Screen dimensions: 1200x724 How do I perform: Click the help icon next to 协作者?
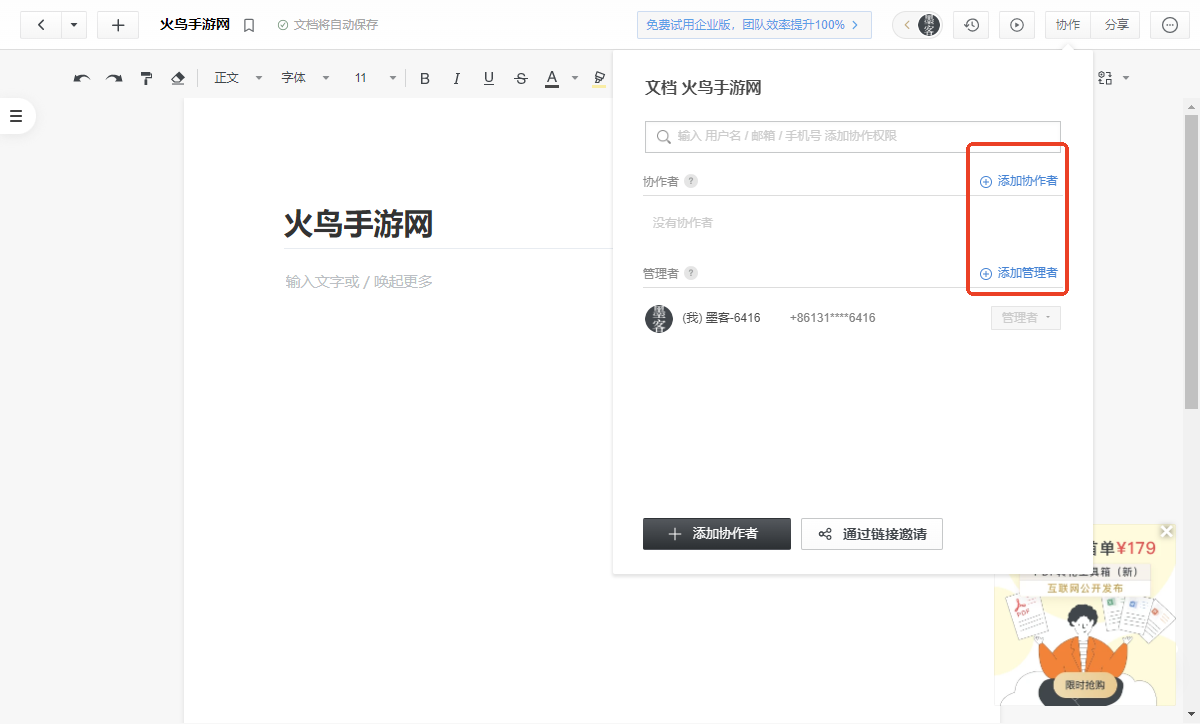691,181
